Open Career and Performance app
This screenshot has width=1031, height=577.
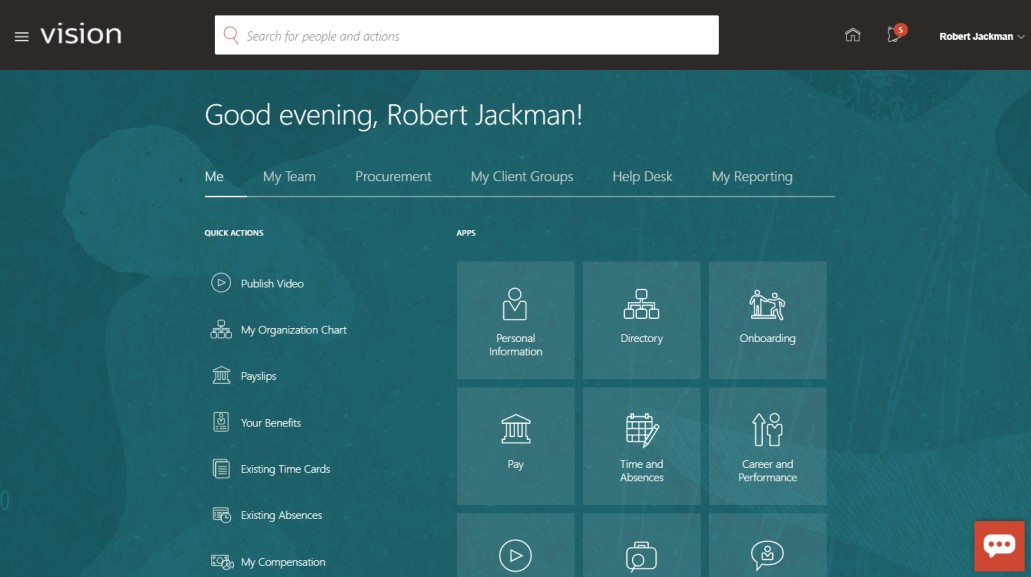pyautogui.click(x=767, y=446)
